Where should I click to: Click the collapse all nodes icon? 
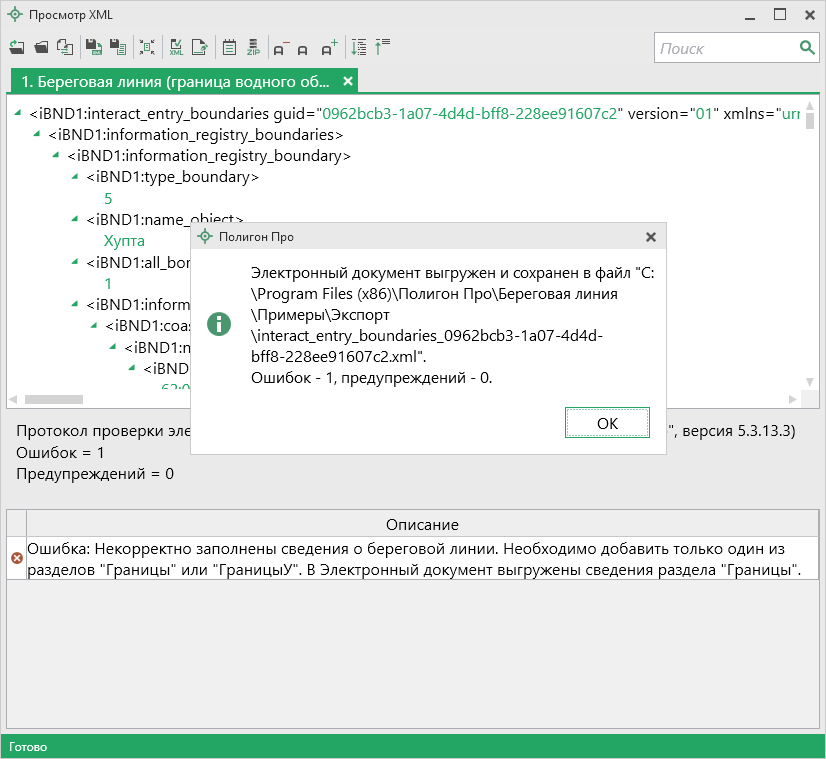coord(382,47)
